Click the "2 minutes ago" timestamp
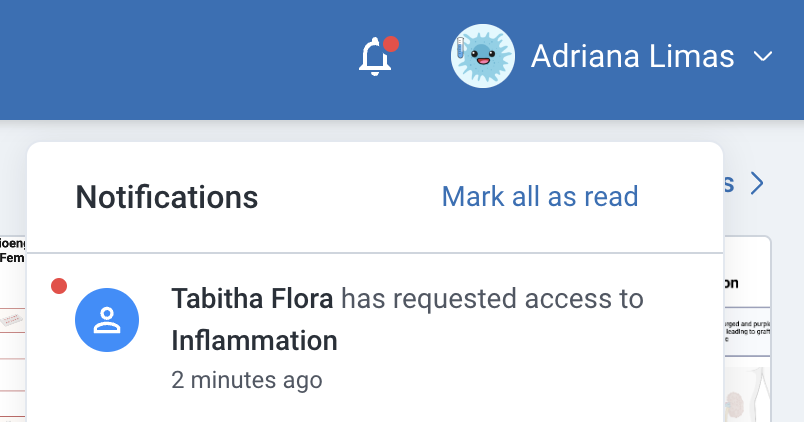This screenshot has width=804, height=422. [x=246, y=380]
